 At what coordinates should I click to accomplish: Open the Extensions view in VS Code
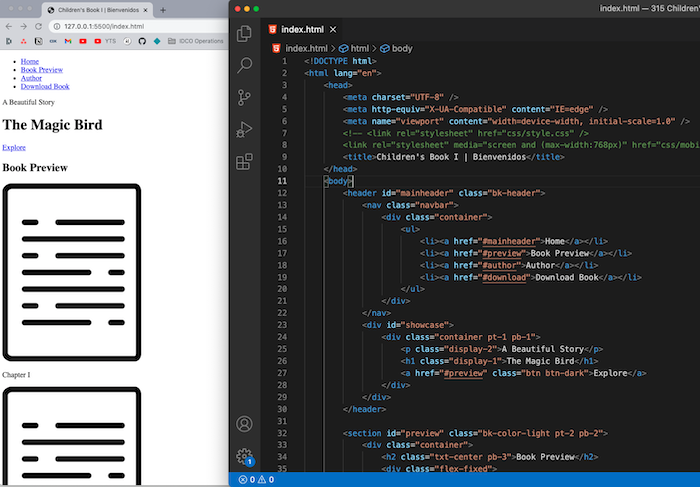coord(244,162)
